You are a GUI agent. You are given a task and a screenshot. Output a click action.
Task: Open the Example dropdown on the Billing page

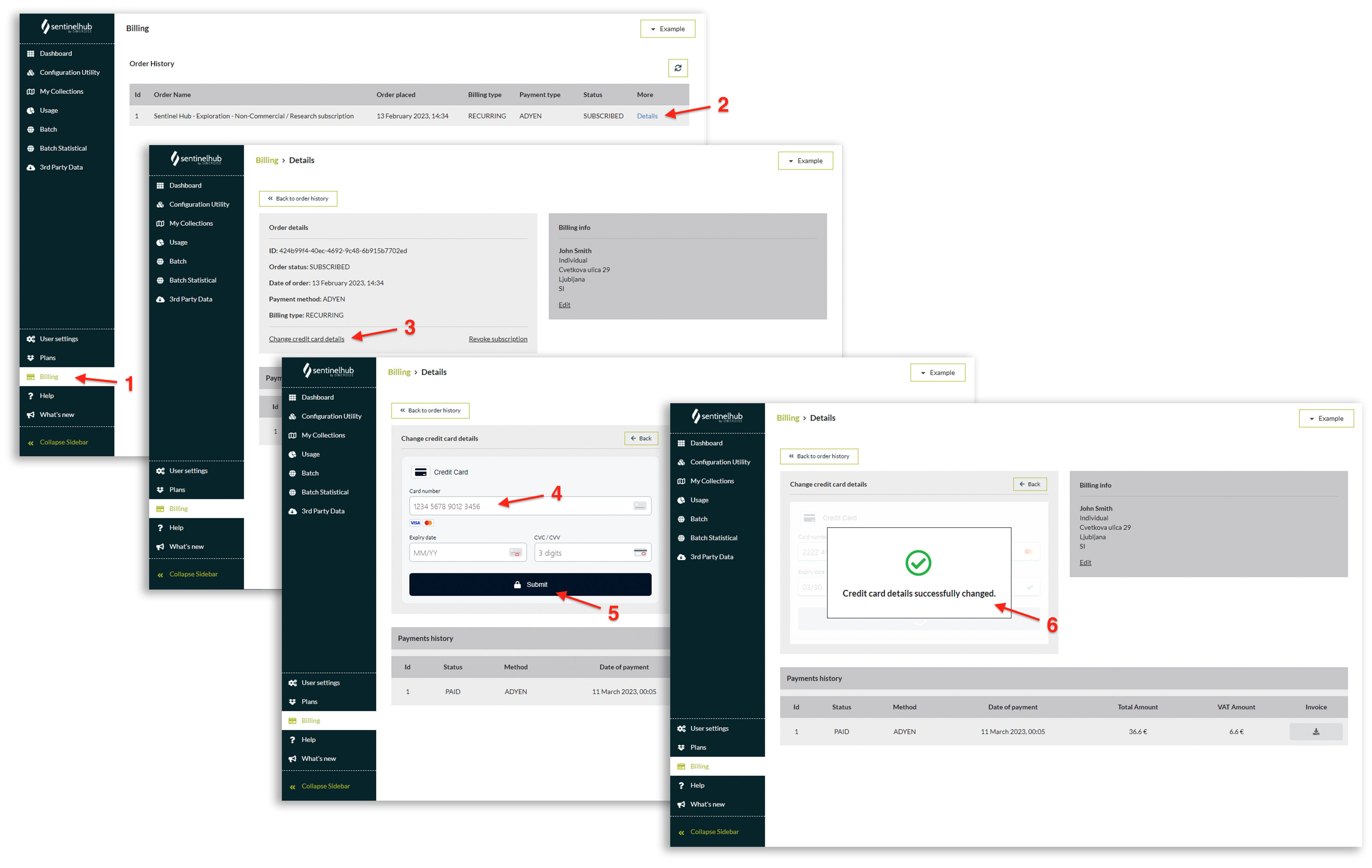tap(667, 29)
